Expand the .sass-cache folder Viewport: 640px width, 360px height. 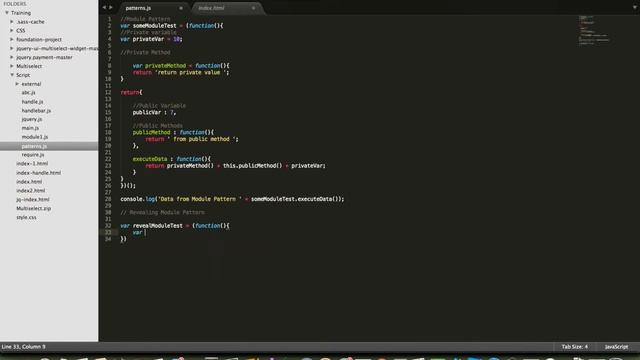click(12, 22)
